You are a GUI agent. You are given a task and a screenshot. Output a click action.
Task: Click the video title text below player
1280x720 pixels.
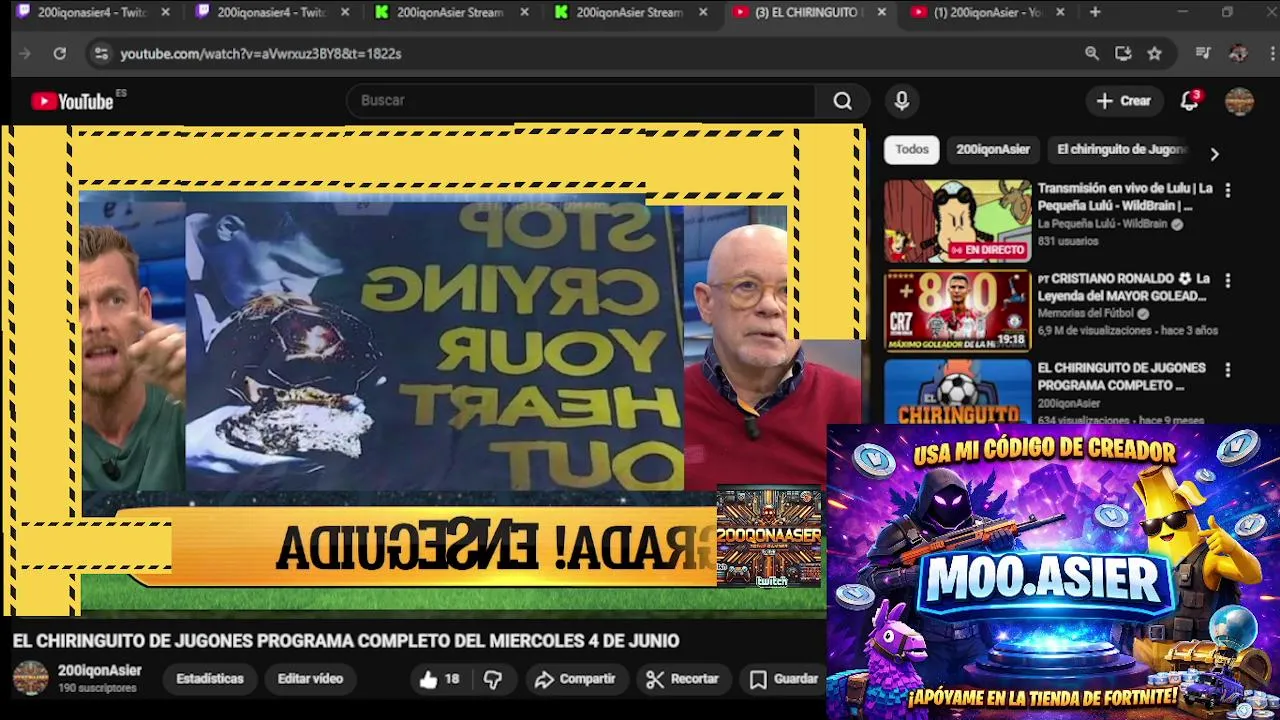(x=346, y=641)
